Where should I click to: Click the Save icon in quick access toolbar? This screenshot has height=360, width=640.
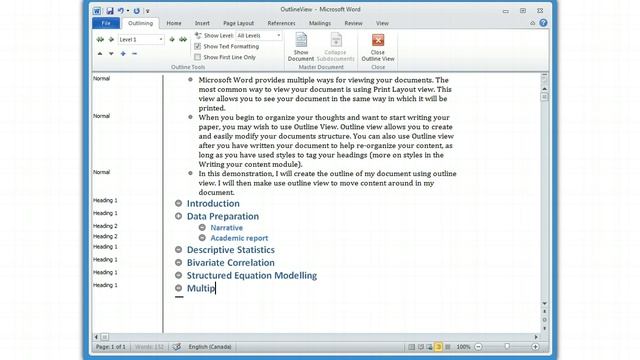110,11
